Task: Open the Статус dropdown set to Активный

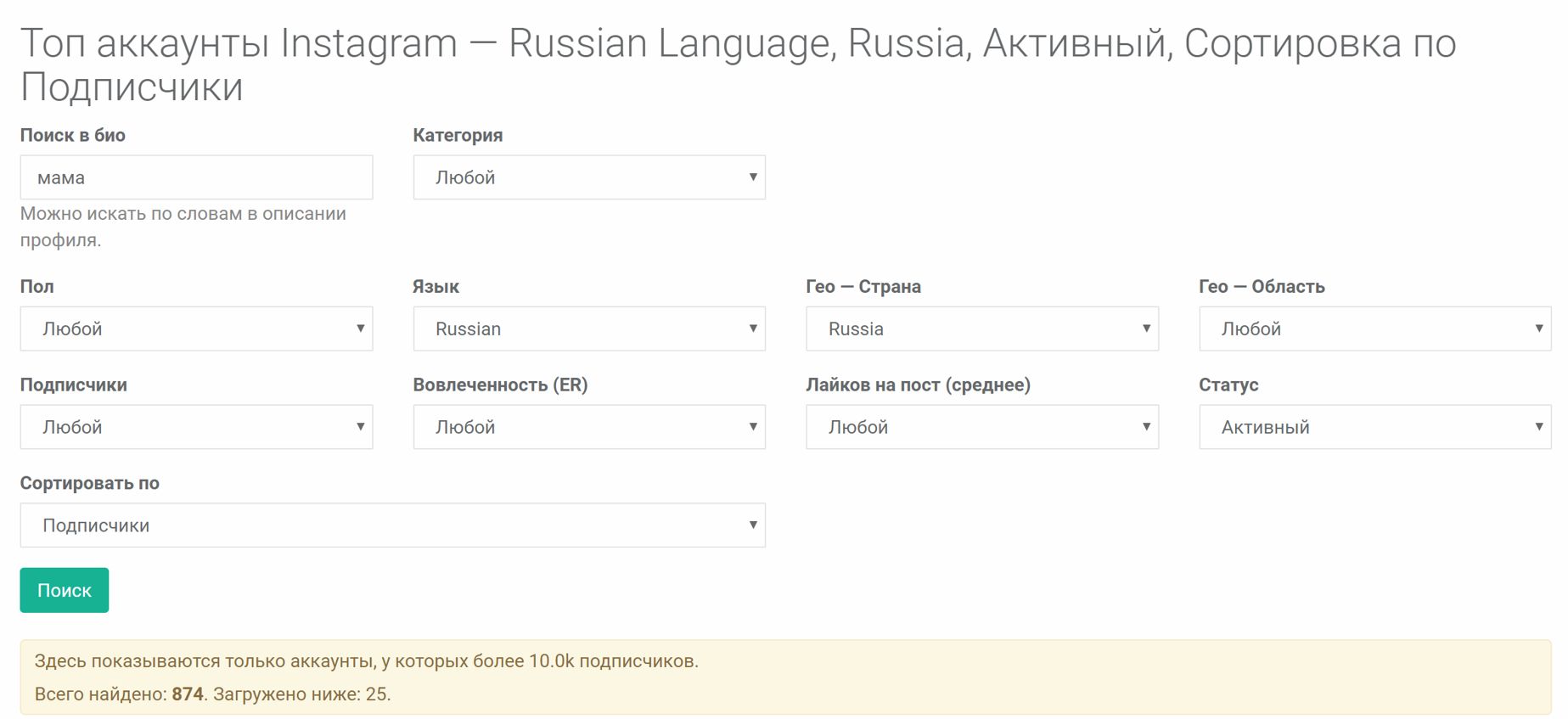Action: (1375, 427)
